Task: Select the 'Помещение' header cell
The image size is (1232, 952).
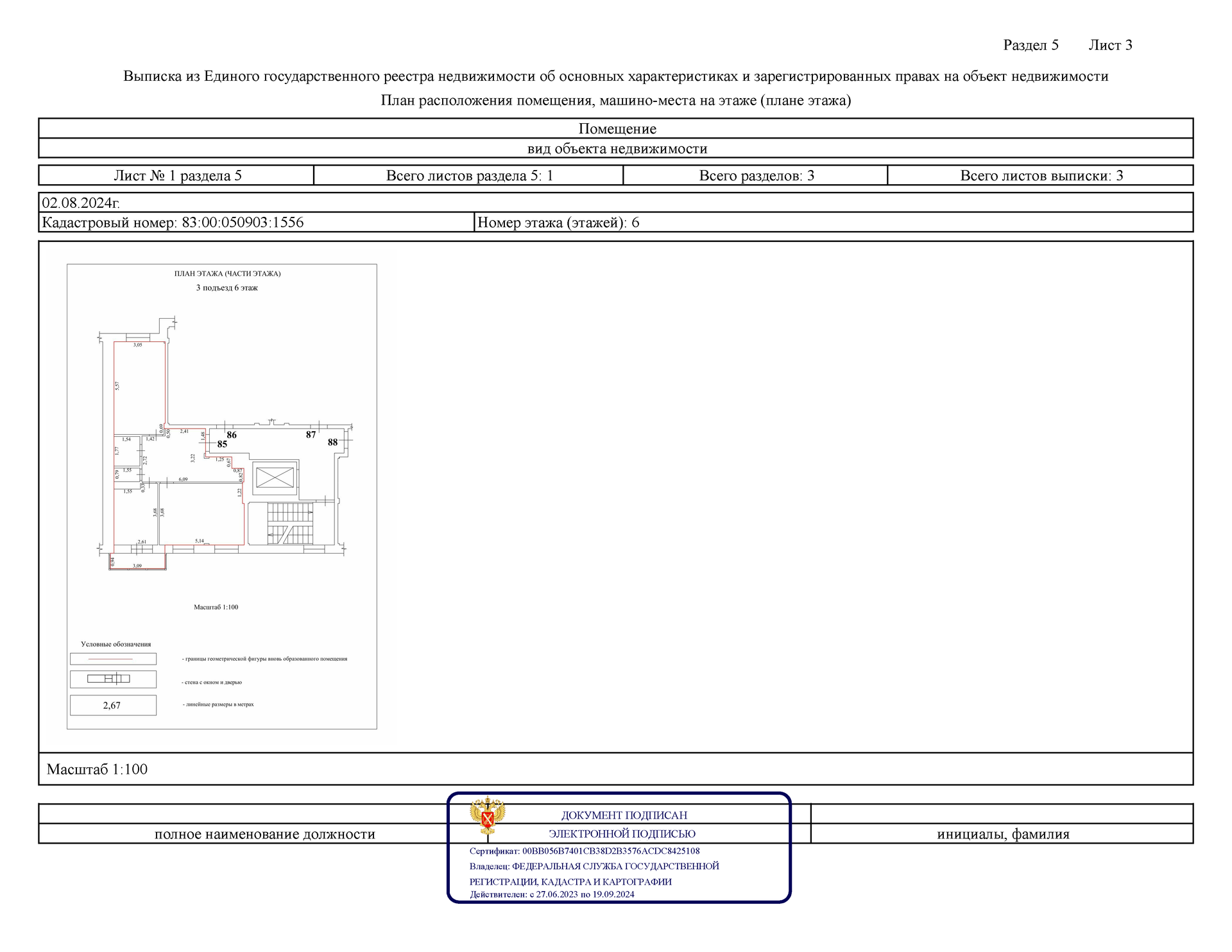Action: [x=616, y=128]
